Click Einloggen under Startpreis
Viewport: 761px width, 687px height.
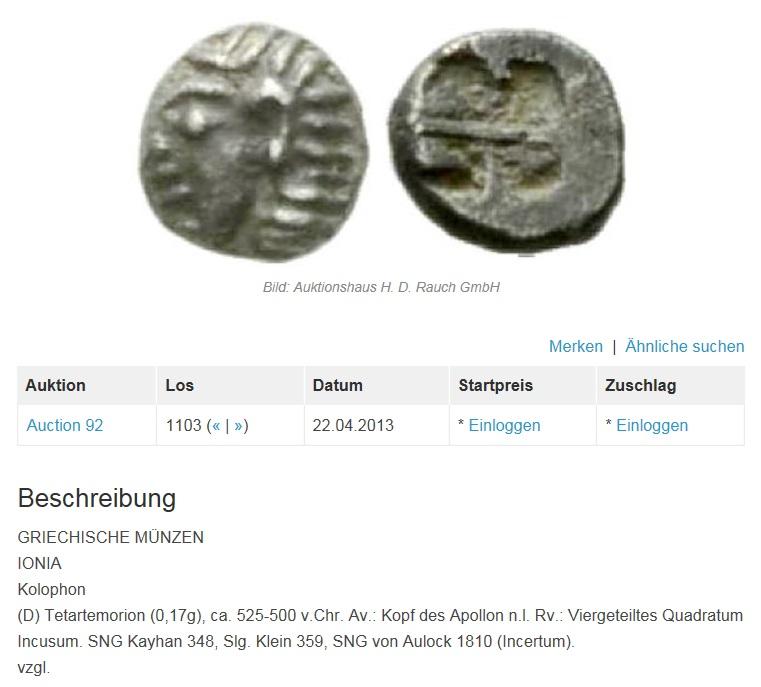504,425
